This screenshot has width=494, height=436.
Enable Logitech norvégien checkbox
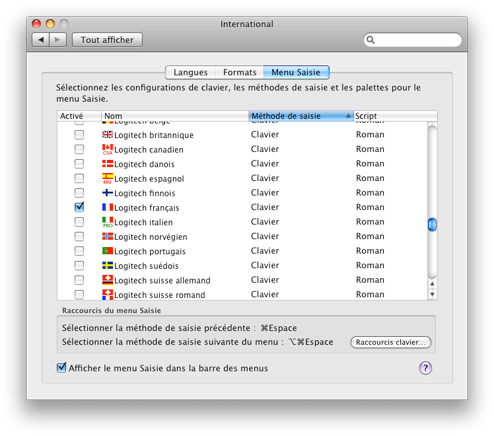[79, 236]
